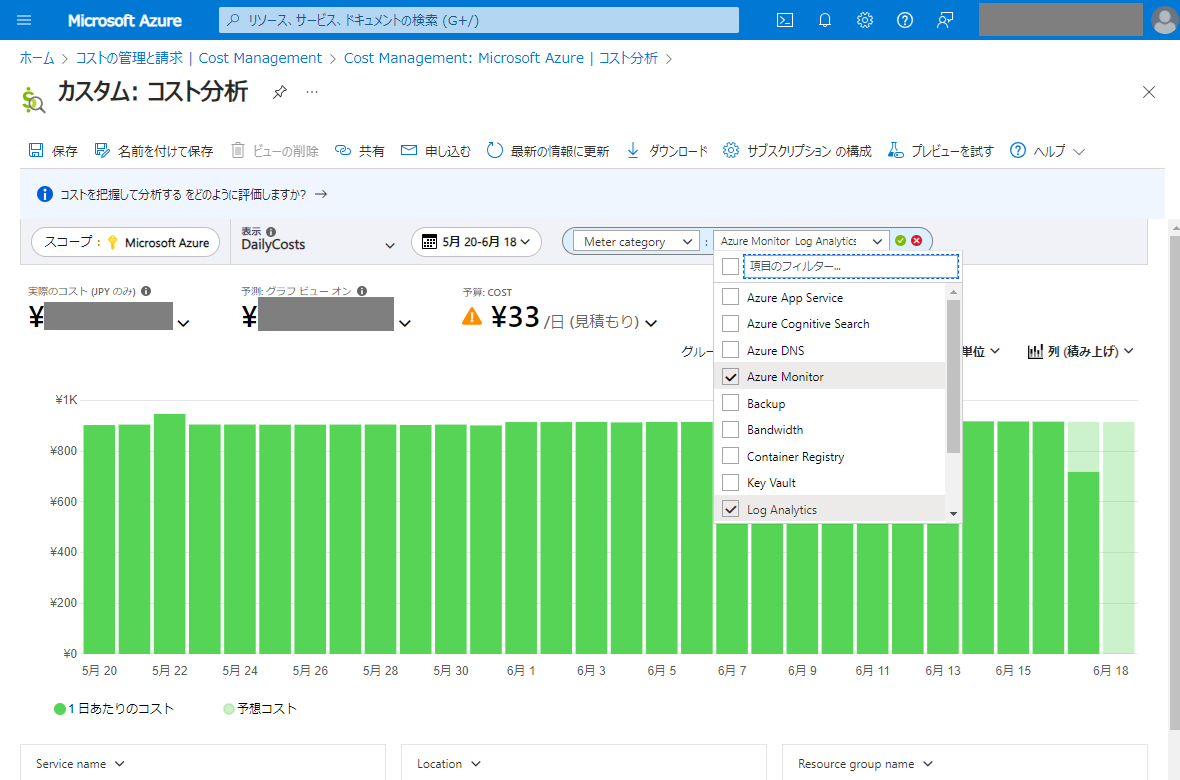This screenshot has height=780, width=1180.
Task: Click プレビューを試す in the toolbar
Action: [941, 151]
